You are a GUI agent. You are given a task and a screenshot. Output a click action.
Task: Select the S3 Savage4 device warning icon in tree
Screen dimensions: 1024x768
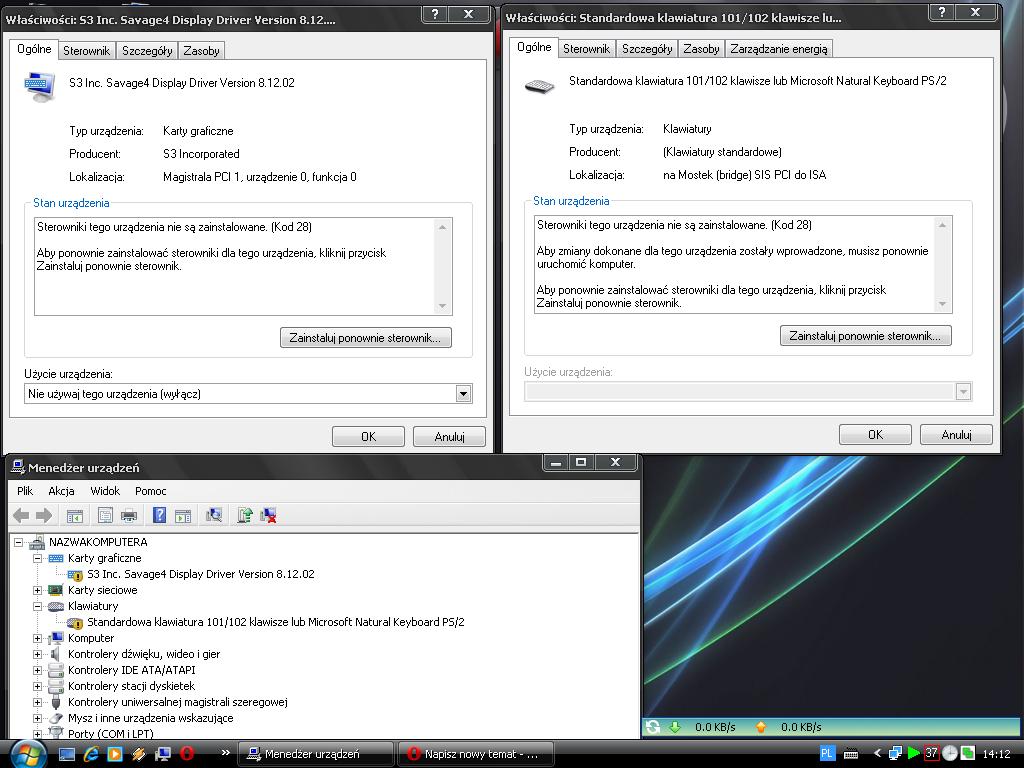coord(75,575)
